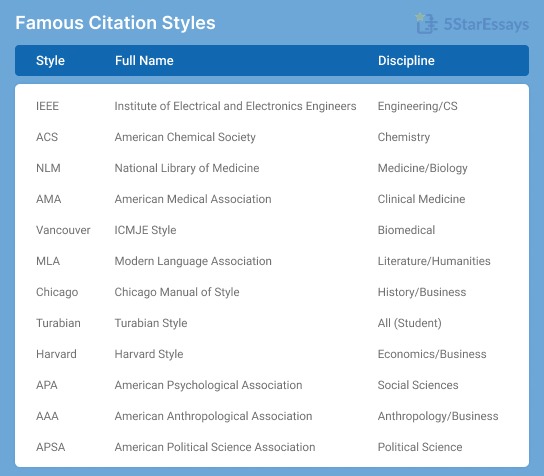Click 'Modern Language Association' text
544x476 pixels.
(x=193, y=261)
